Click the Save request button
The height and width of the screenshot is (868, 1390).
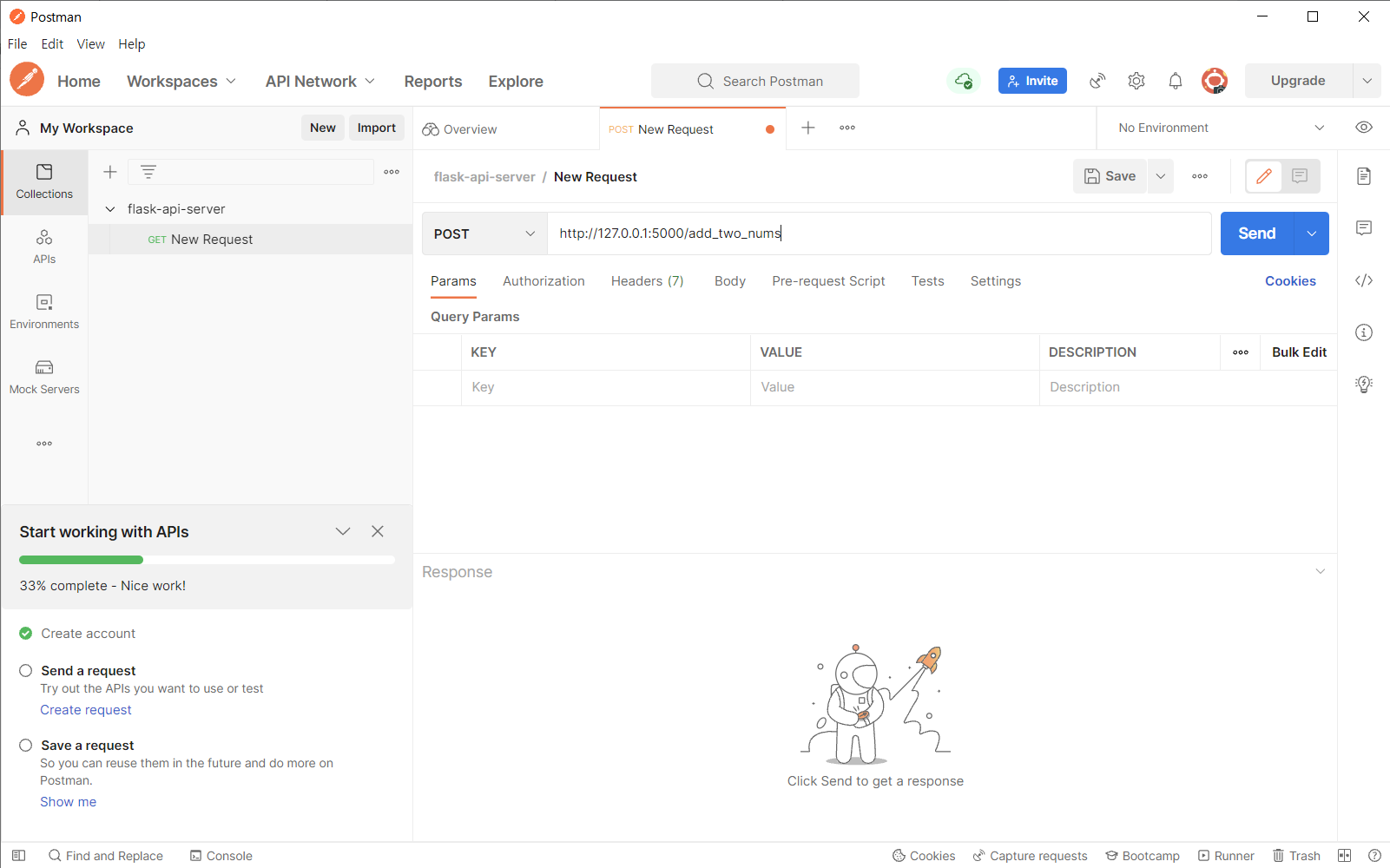pos(1110,176)
